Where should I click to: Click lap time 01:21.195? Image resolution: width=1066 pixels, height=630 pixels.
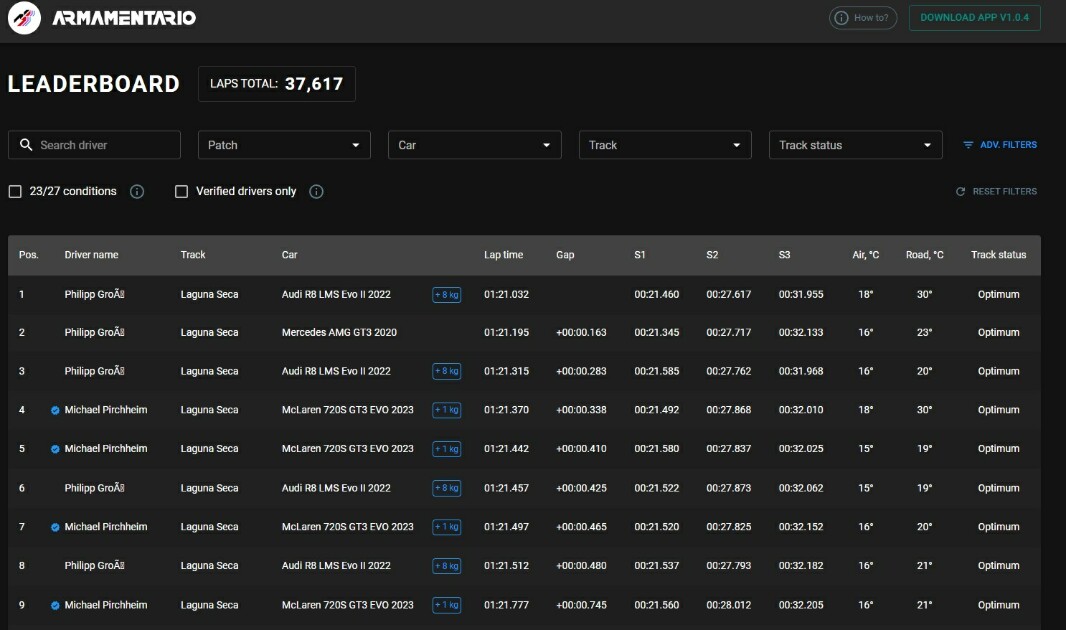506,332
